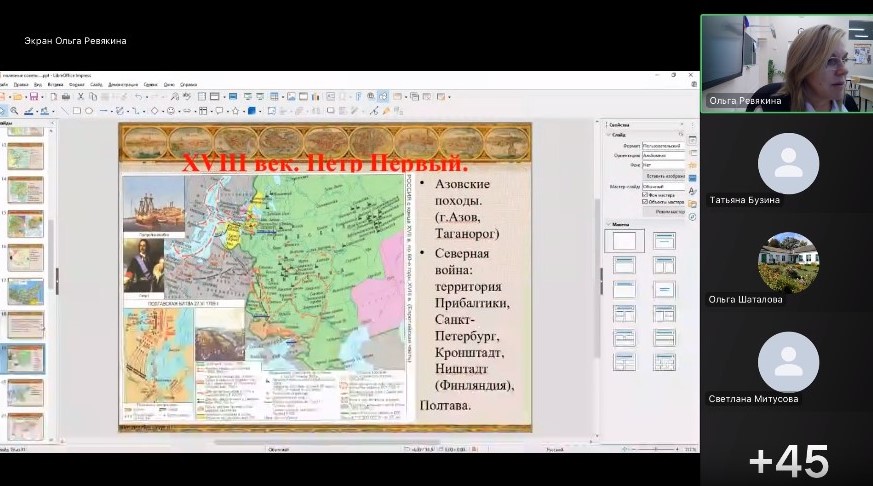Screen dimensions: 873x486
Task: Open sidebar Styles deck icon
Action: [692, 190]
